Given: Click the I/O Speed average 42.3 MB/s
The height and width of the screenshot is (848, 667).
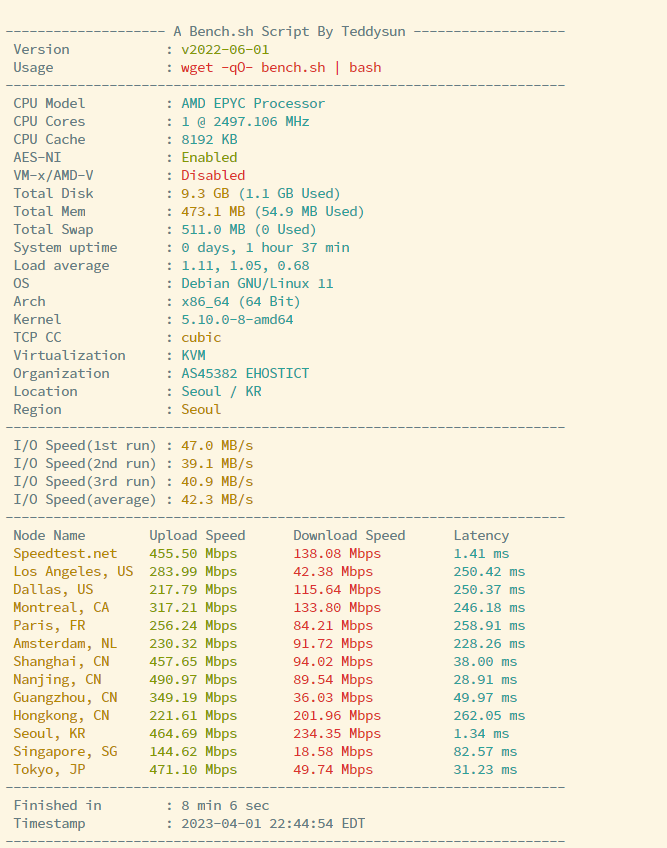Looking at the screenshot, I should [x=217, y=500].
